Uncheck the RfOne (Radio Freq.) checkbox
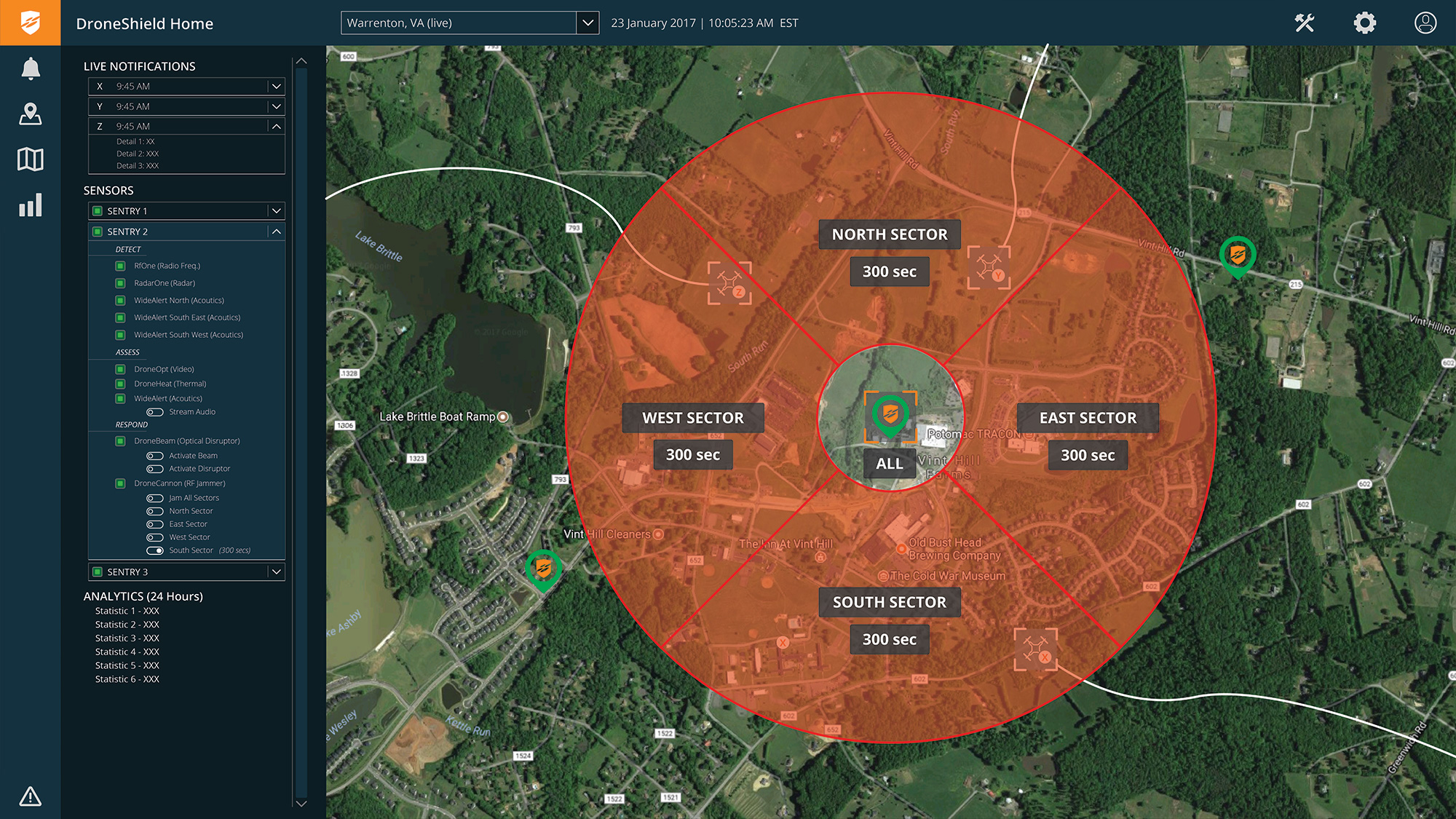This screenshot has width=1456, height=819. (121, 266)
